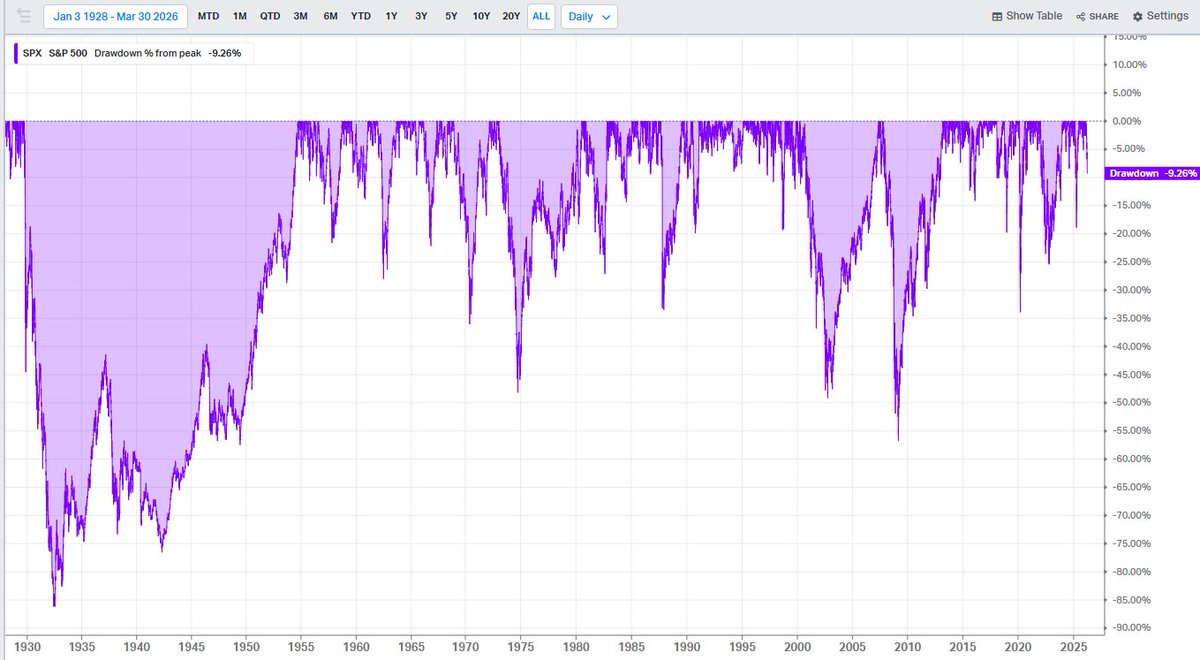Select the 10Y time range
The image size is (1200, 660).
point(481,17)
